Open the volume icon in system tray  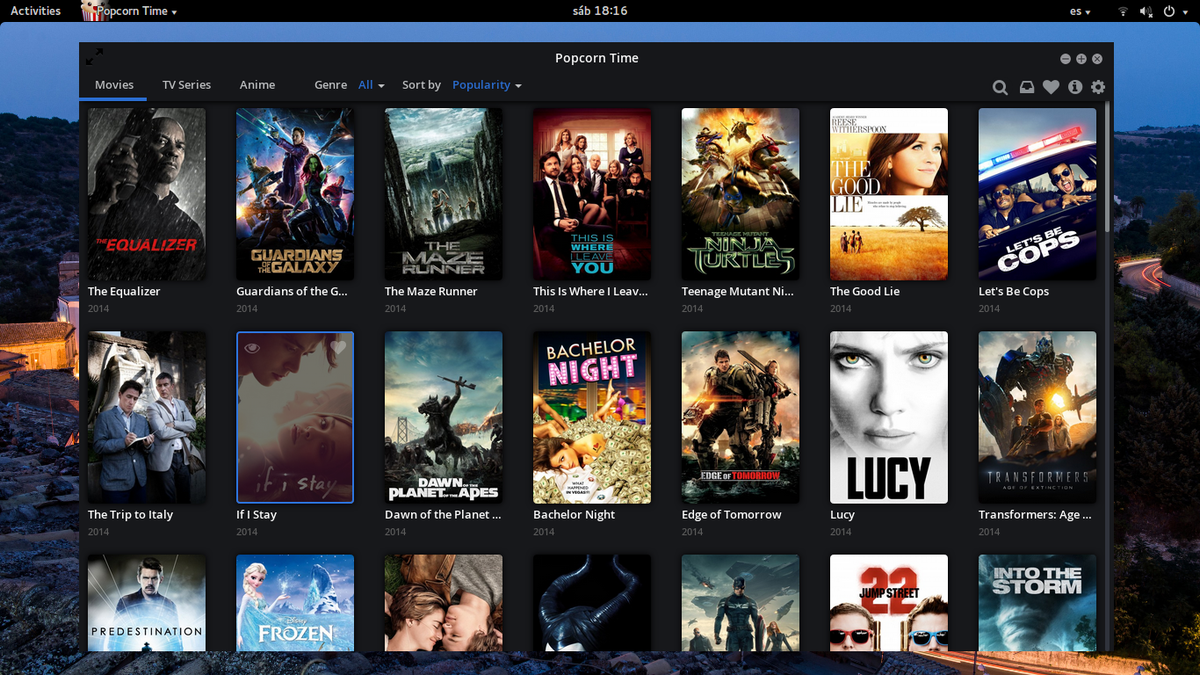1145,11
